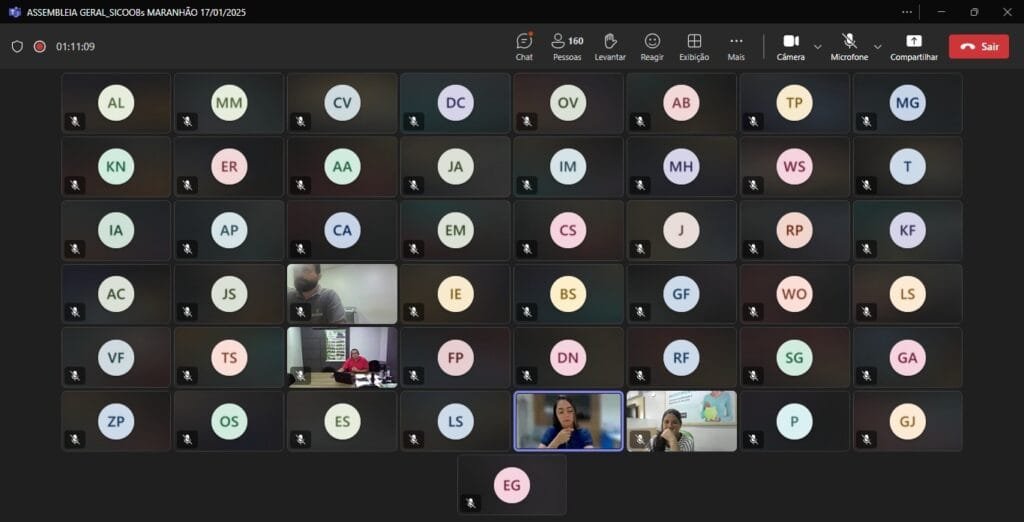This screenshot has width=1024, height=522.
Task: Click the red recording indicator icon
Action: point(40,46)
